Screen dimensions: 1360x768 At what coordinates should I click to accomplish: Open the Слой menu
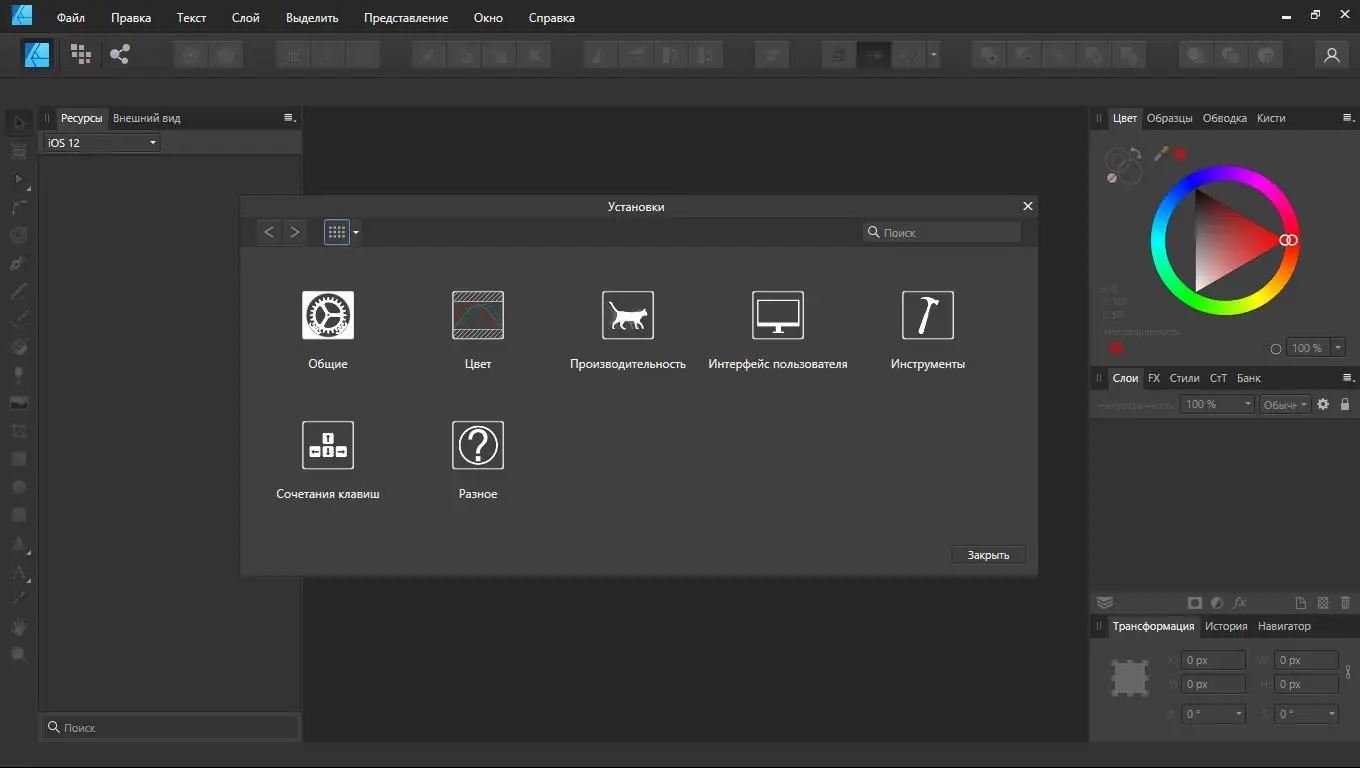pos(245,18)
